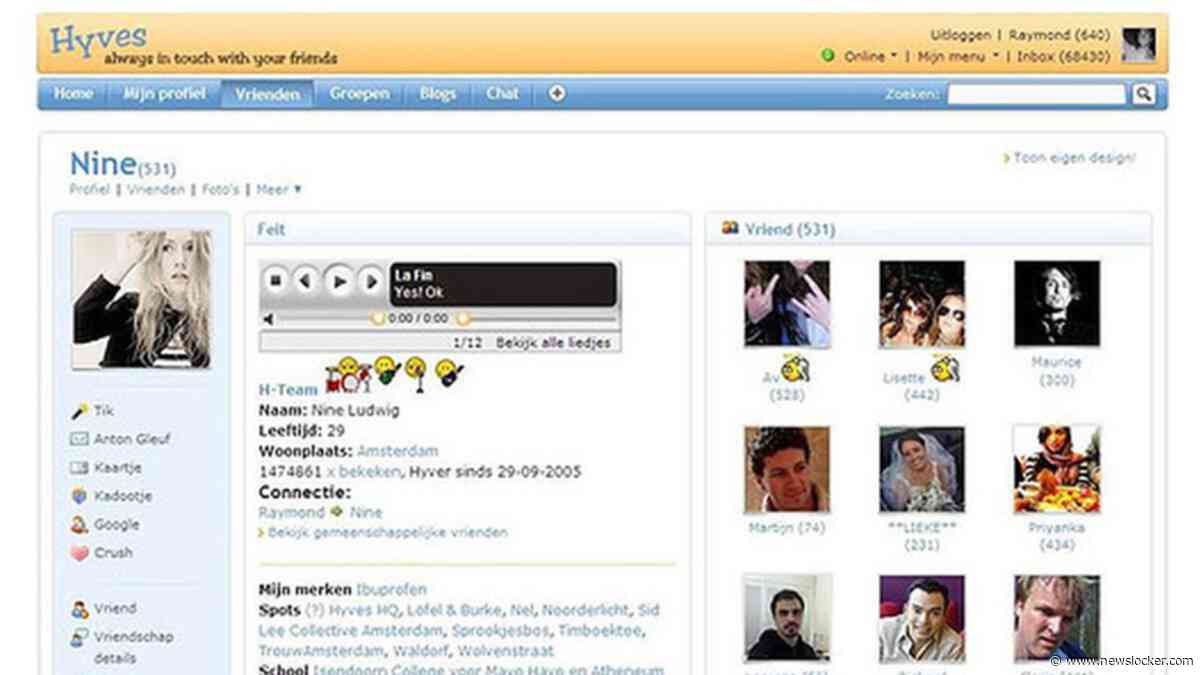The image size is (1200, 675).
Task: Open the Mijn profiel tab
Action: [164, 94]
